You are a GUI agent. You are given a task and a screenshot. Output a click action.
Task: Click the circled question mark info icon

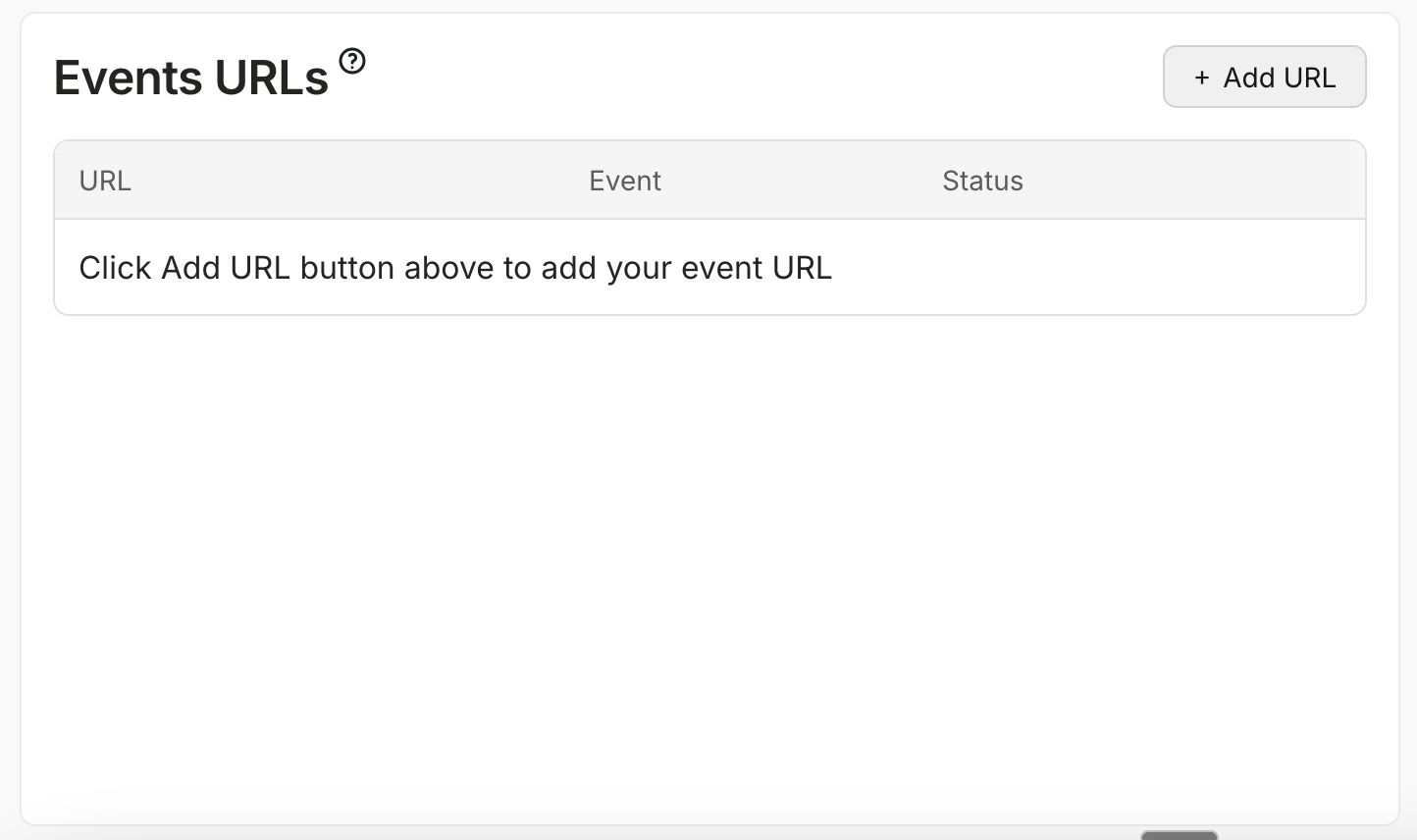(352, 62)
